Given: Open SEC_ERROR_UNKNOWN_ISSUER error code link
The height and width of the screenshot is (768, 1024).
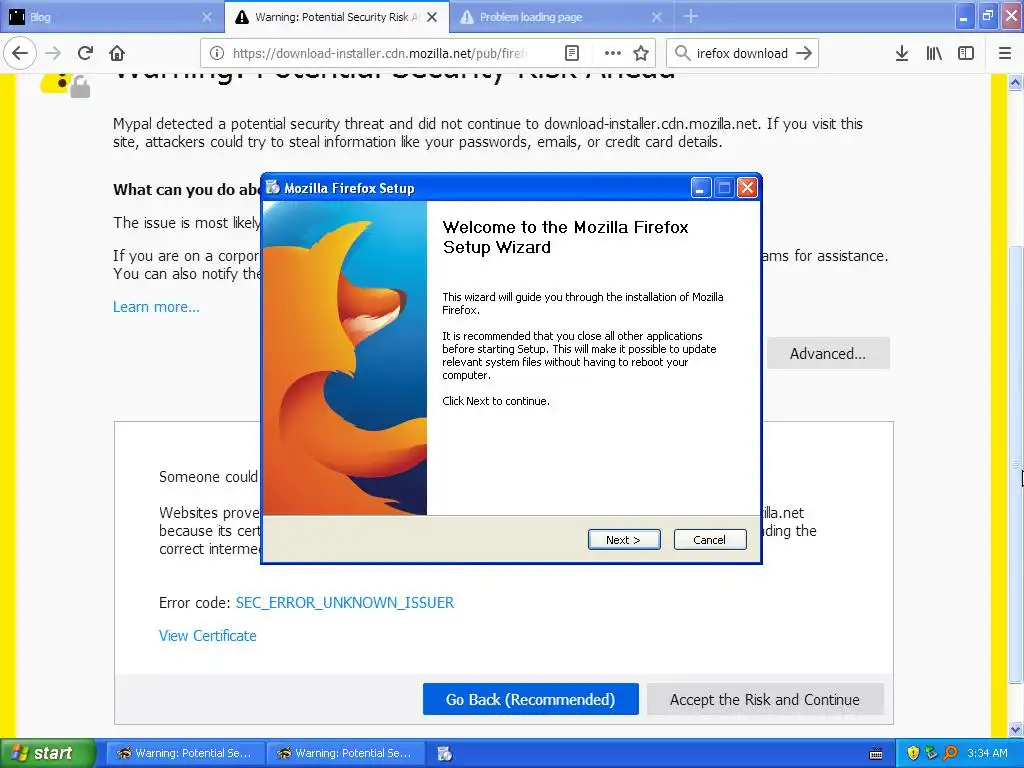Looking at the screenshot, I should (345, 602).
